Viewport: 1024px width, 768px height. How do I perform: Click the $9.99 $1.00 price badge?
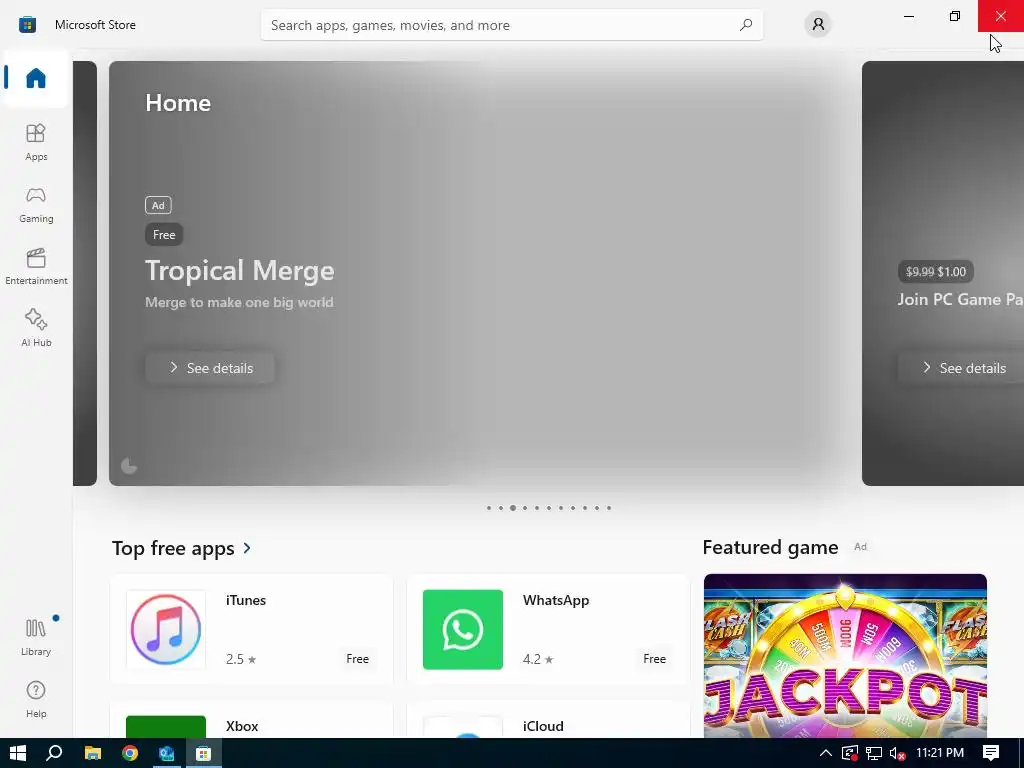(936, 272)
